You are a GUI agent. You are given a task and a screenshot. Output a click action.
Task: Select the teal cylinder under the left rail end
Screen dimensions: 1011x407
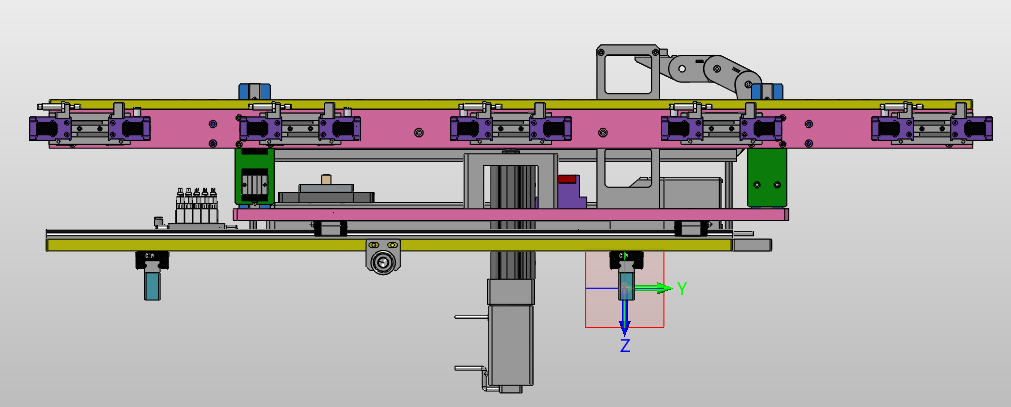pos(152,285)
